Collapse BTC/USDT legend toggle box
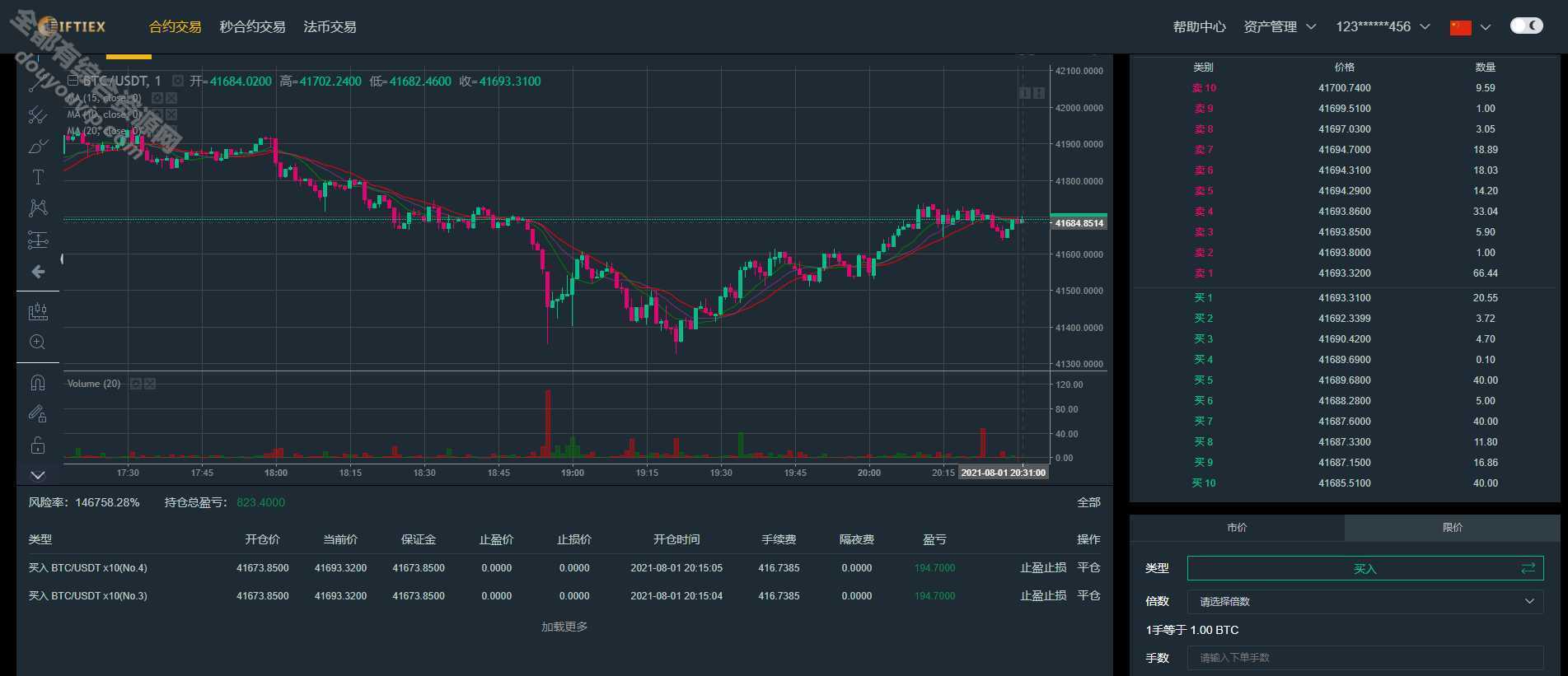This screenshot has width=1568, height=676. (x=73, y=81)
